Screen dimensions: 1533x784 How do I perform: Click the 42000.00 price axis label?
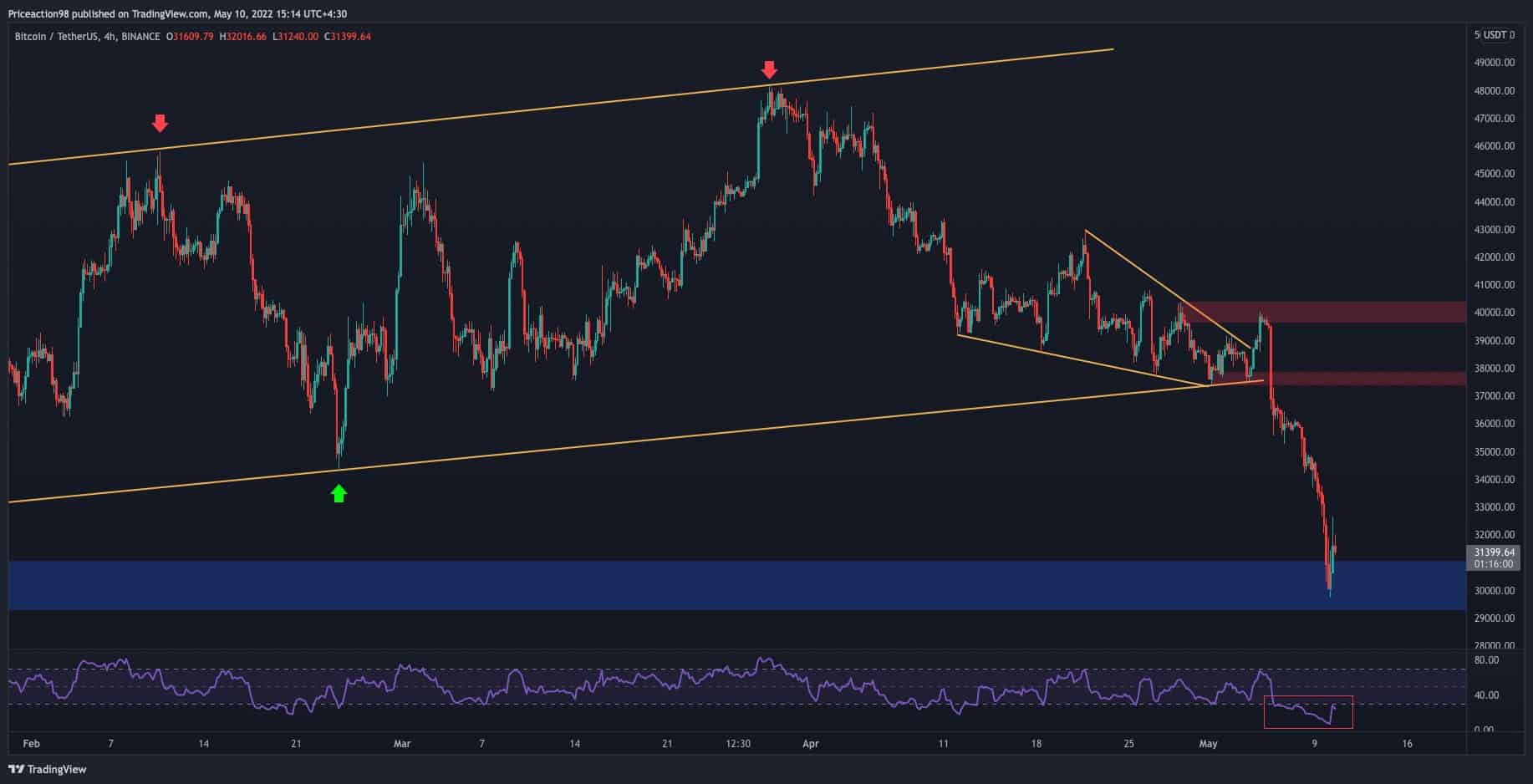coord(1495,257)
